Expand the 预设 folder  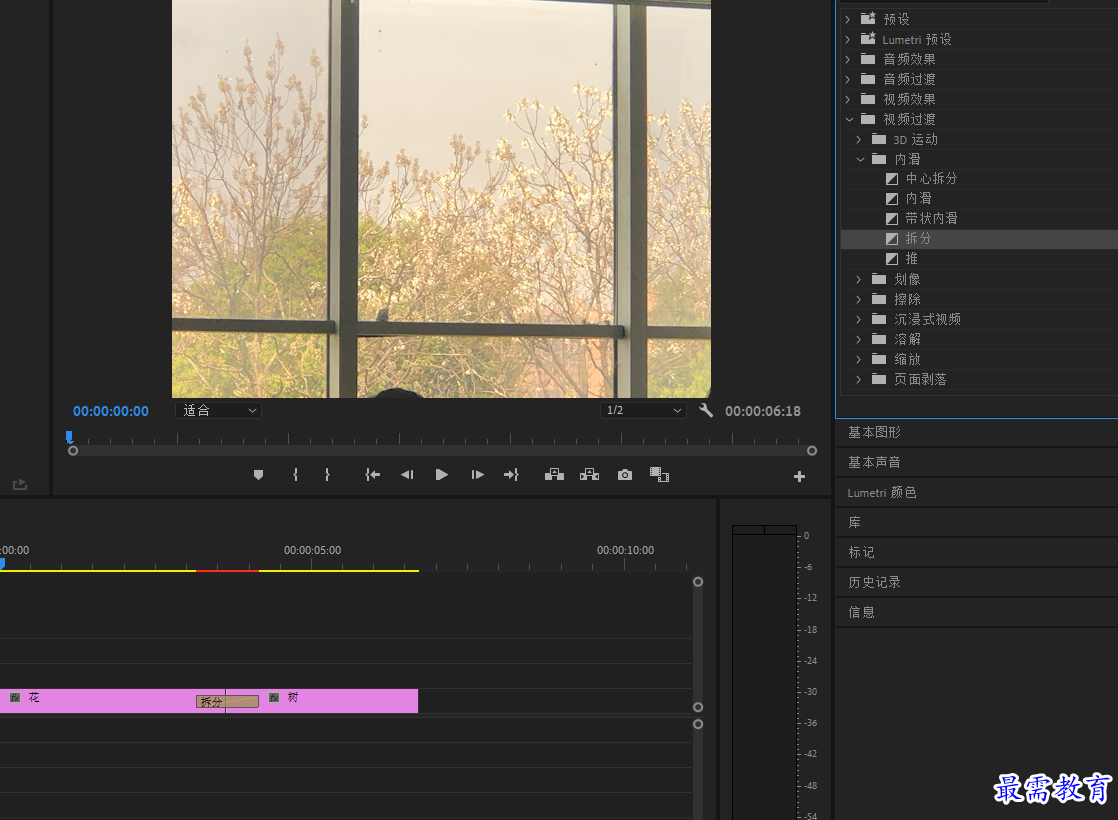[x=848, y=19]
